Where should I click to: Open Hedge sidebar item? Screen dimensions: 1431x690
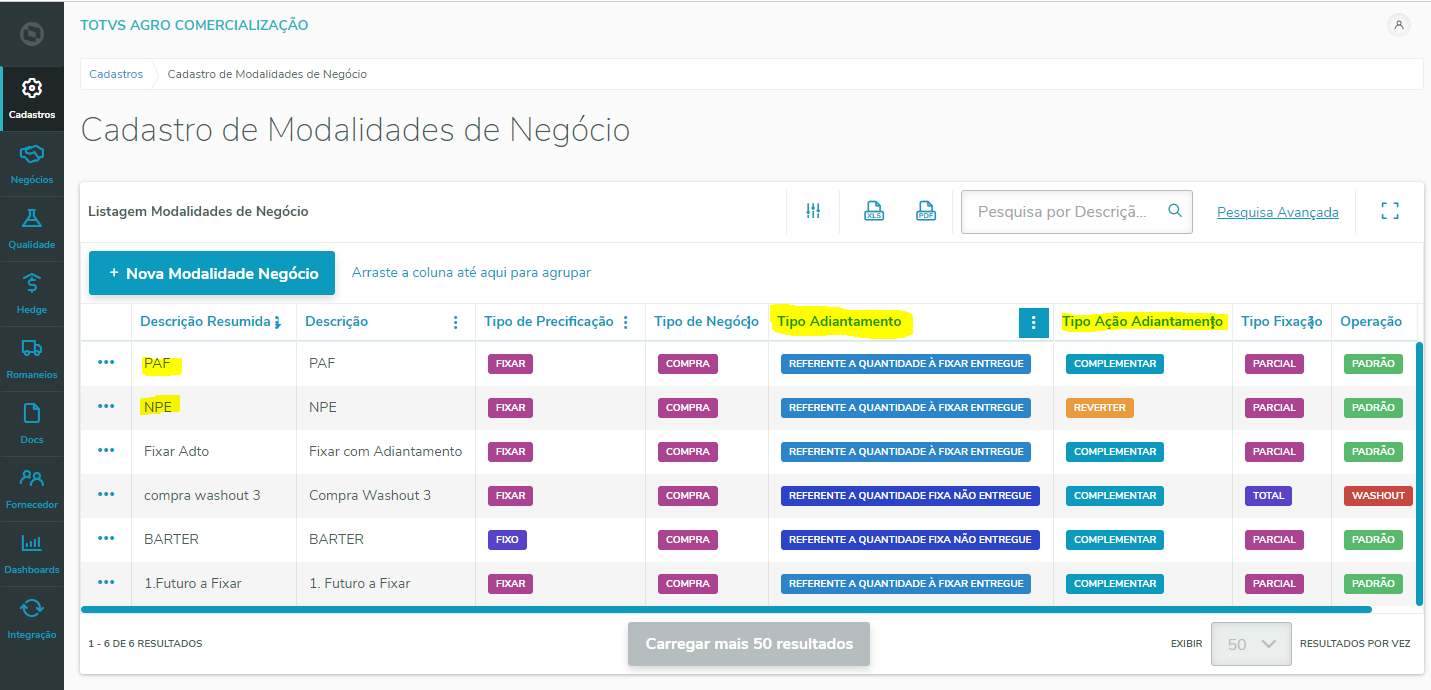(32, 294)
